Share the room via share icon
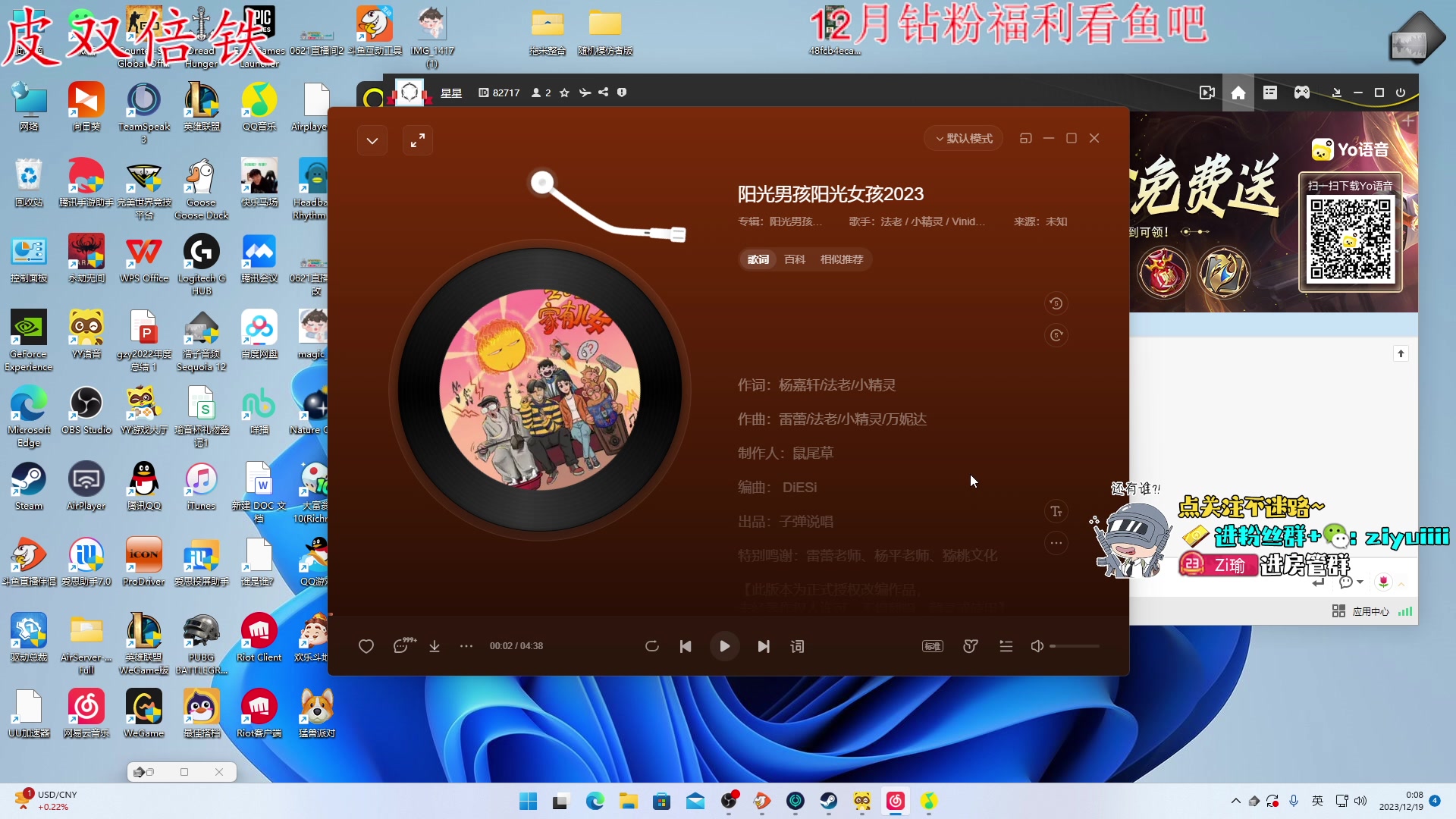 point(604,93)
